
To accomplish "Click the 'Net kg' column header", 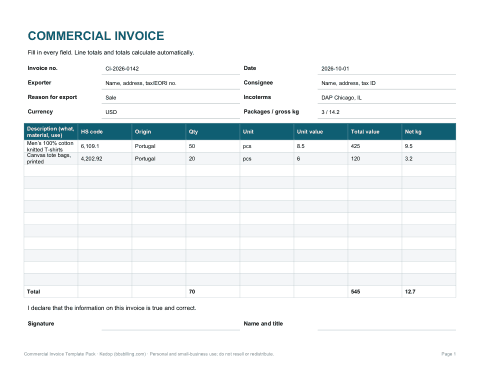I will click(429, 132).
